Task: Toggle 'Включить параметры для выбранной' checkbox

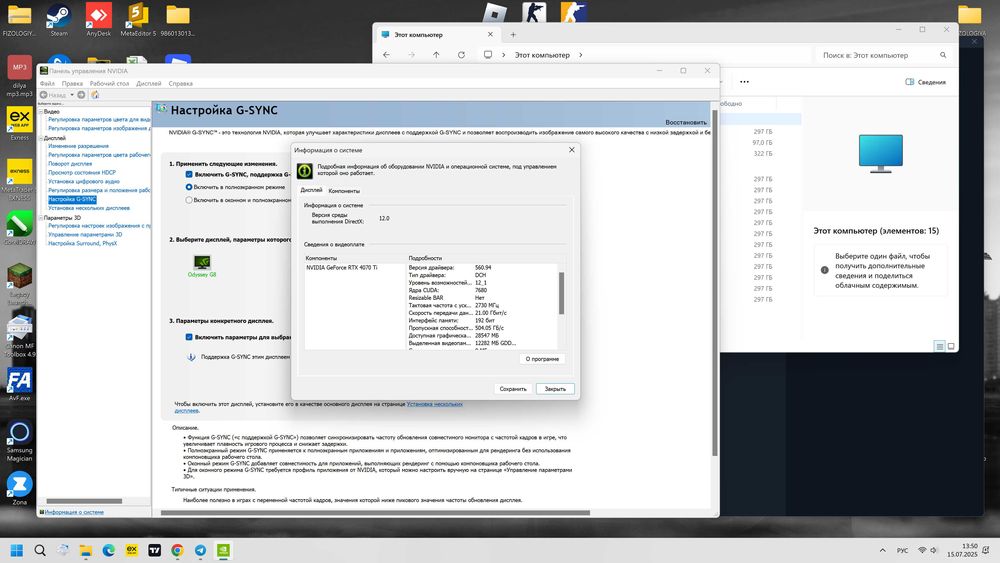Action: (189, 337)
